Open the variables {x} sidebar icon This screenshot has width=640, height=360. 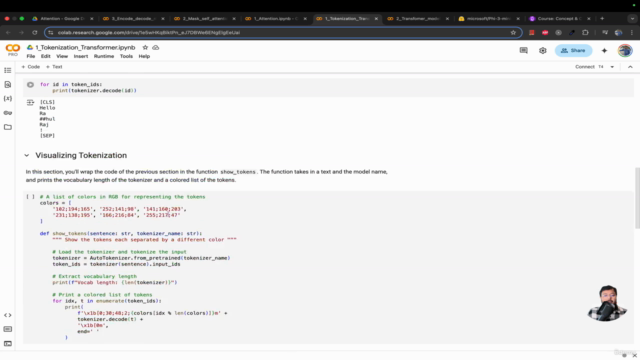(7, 98)
